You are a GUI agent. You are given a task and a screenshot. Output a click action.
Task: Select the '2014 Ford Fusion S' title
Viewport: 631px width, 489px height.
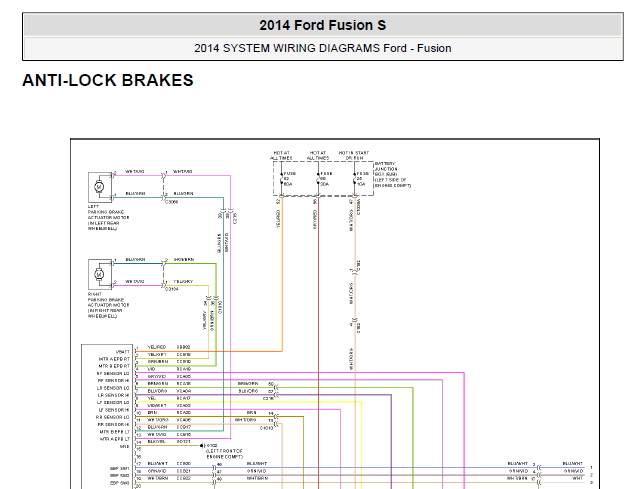[x=322, y=25]
